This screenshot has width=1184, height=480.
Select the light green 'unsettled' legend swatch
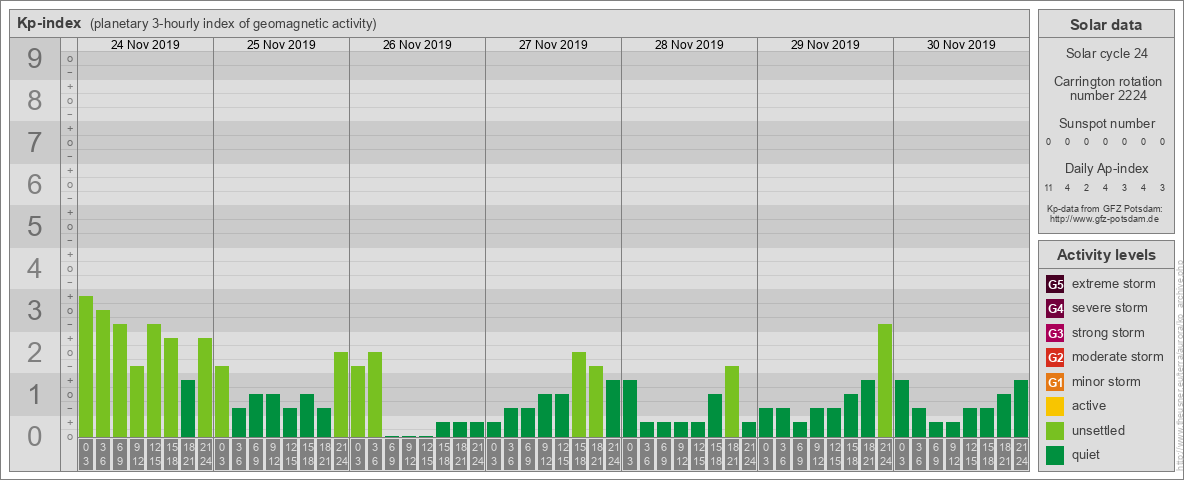click(x=1056, y=431)
